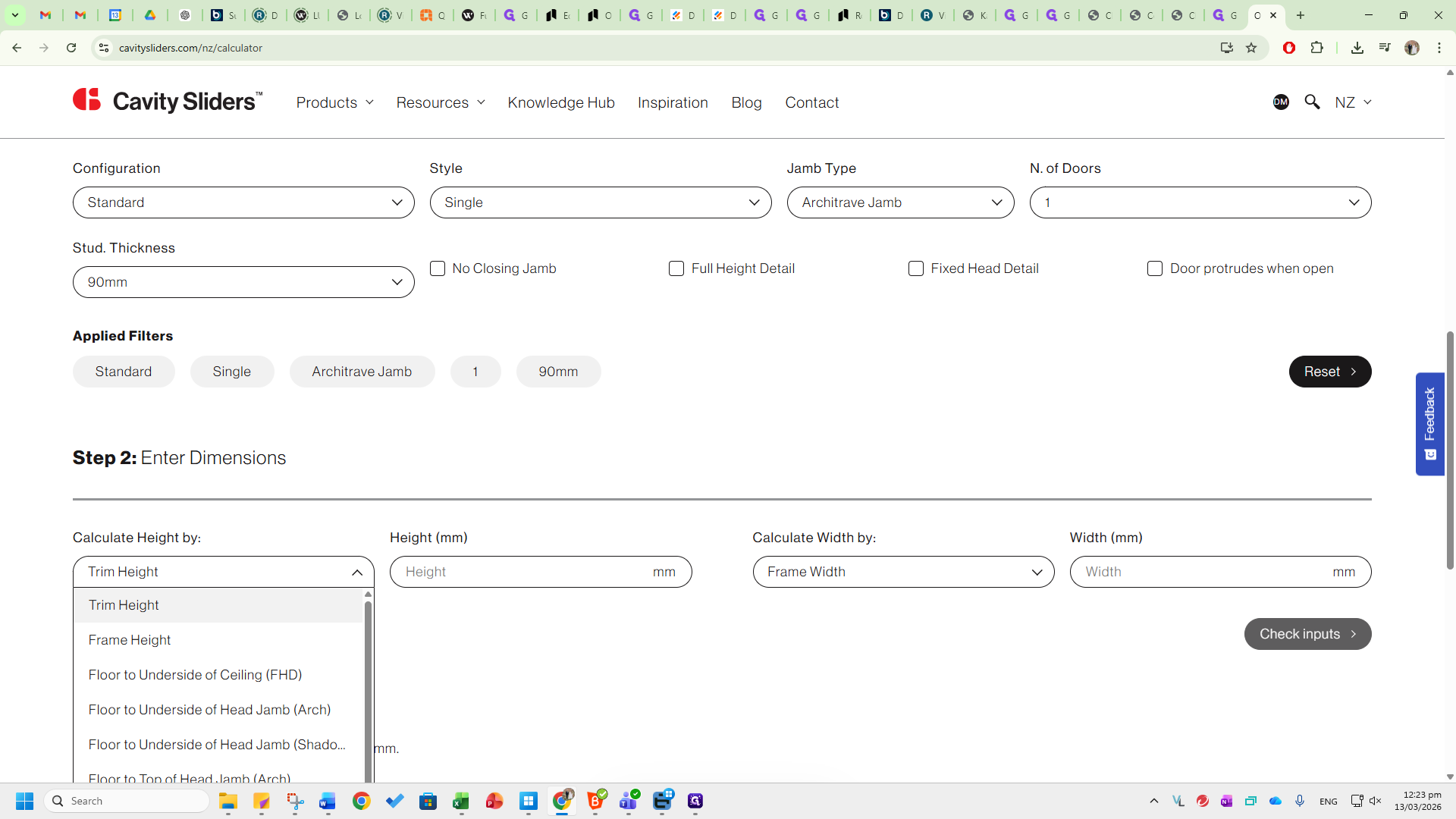Open Calculate Width by dropdown
The image size is (1456, 819).
pyautogui.click(x=903, y=572)
